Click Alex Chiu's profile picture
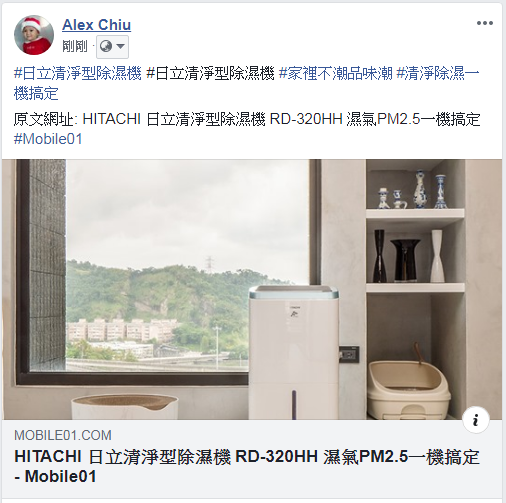 click(34, 35)
